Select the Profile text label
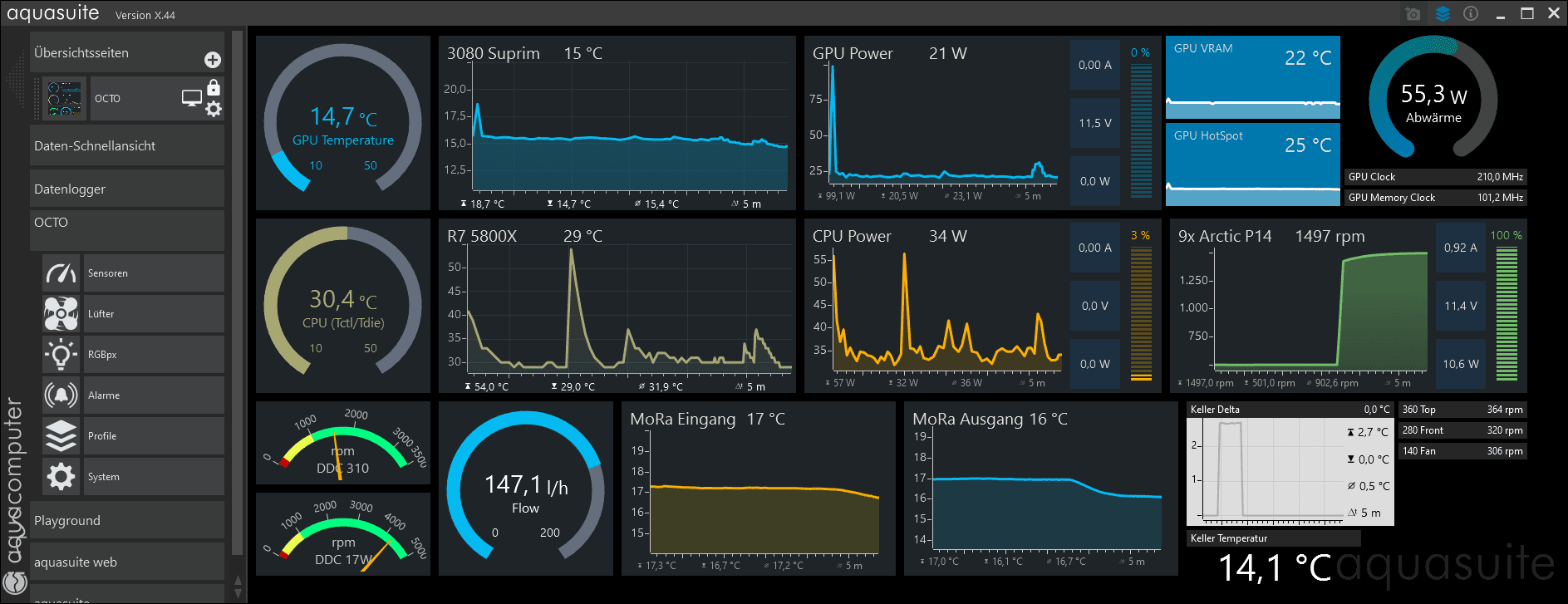 pos(102,436)
